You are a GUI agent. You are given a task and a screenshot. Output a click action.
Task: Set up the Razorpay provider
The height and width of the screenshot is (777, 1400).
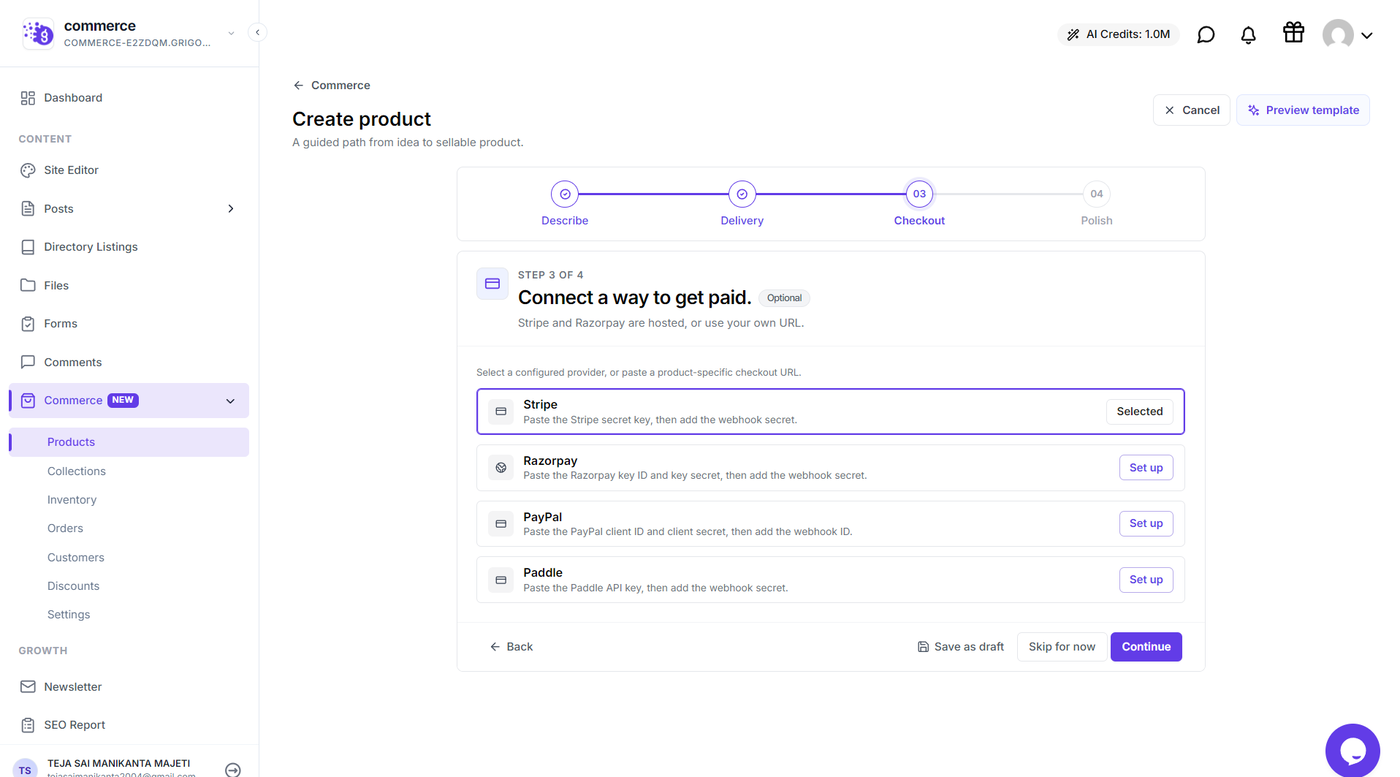[1145, 467]
